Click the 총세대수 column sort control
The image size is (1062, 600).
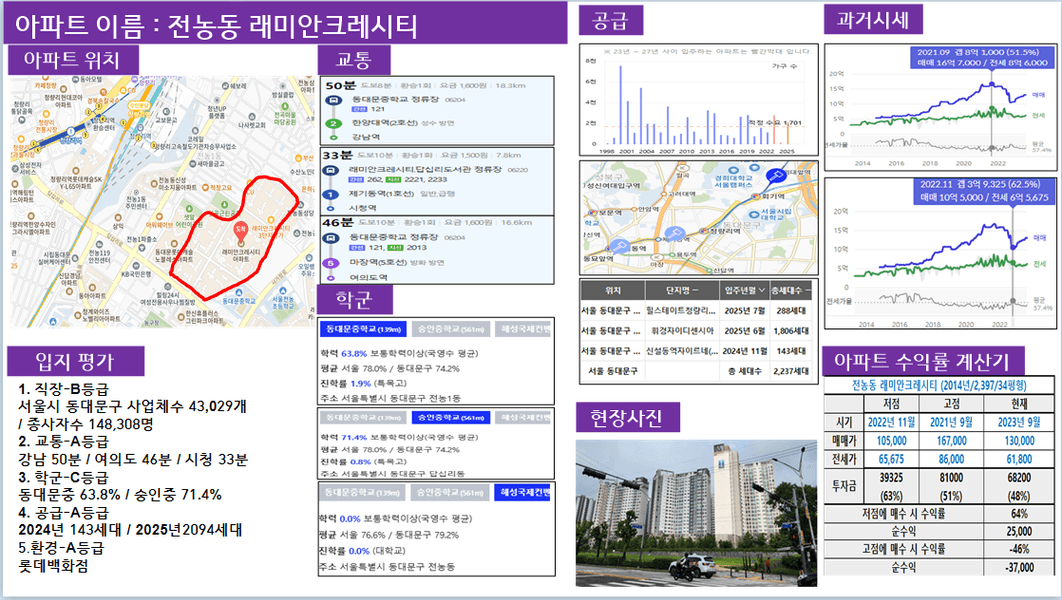808,291
